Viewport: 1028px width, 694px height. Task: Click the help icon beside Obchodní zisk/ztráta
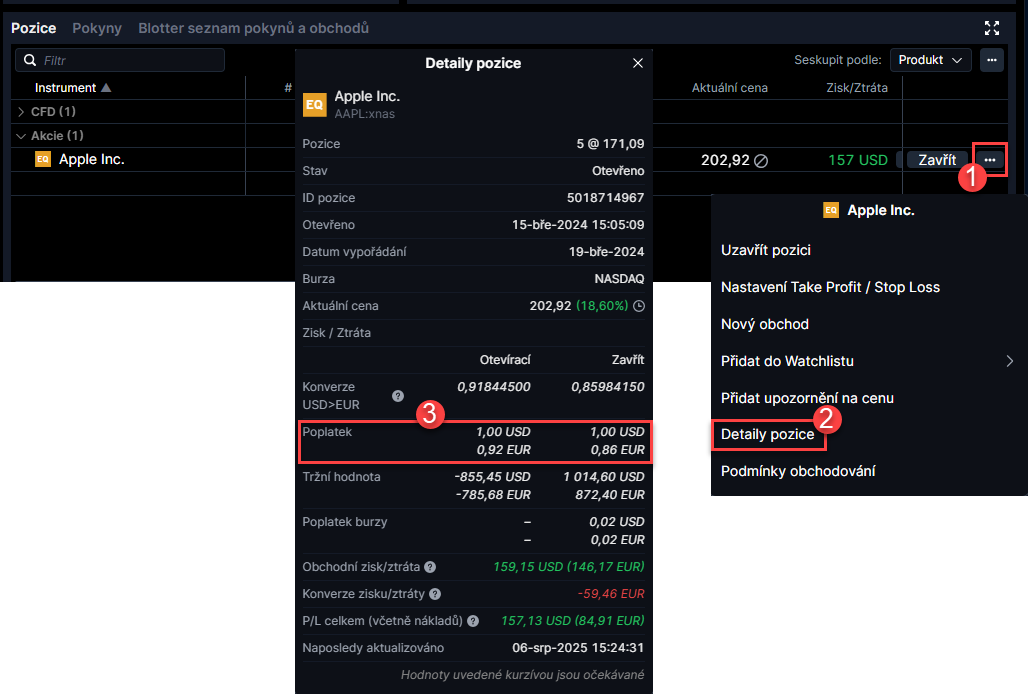tap(430, 567)
